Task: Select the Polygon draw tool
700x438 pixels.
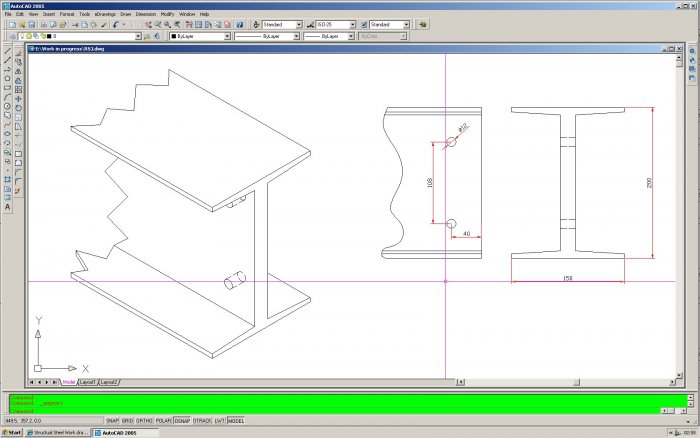Action: pyautogui.click(x=8, y=79)
